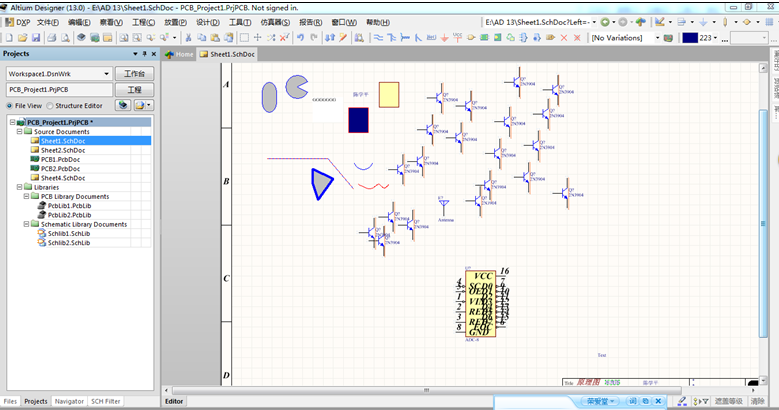Click the 工作台 button
Viewport: 779px width, 410px height.
coord(134,74)
